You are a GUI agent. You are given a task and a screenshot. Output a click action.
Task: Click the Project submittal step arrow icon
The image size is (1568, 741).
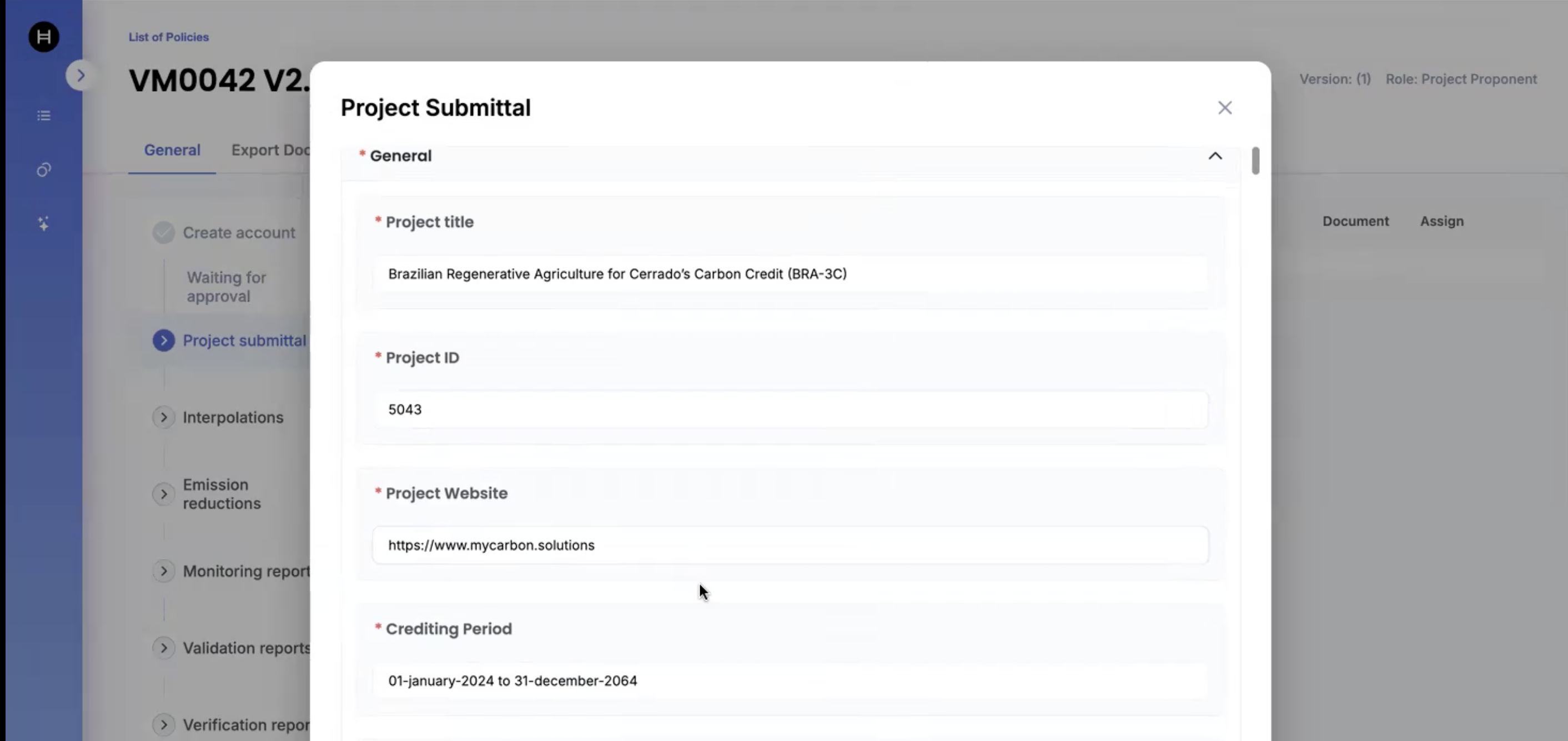click(163, 341)
